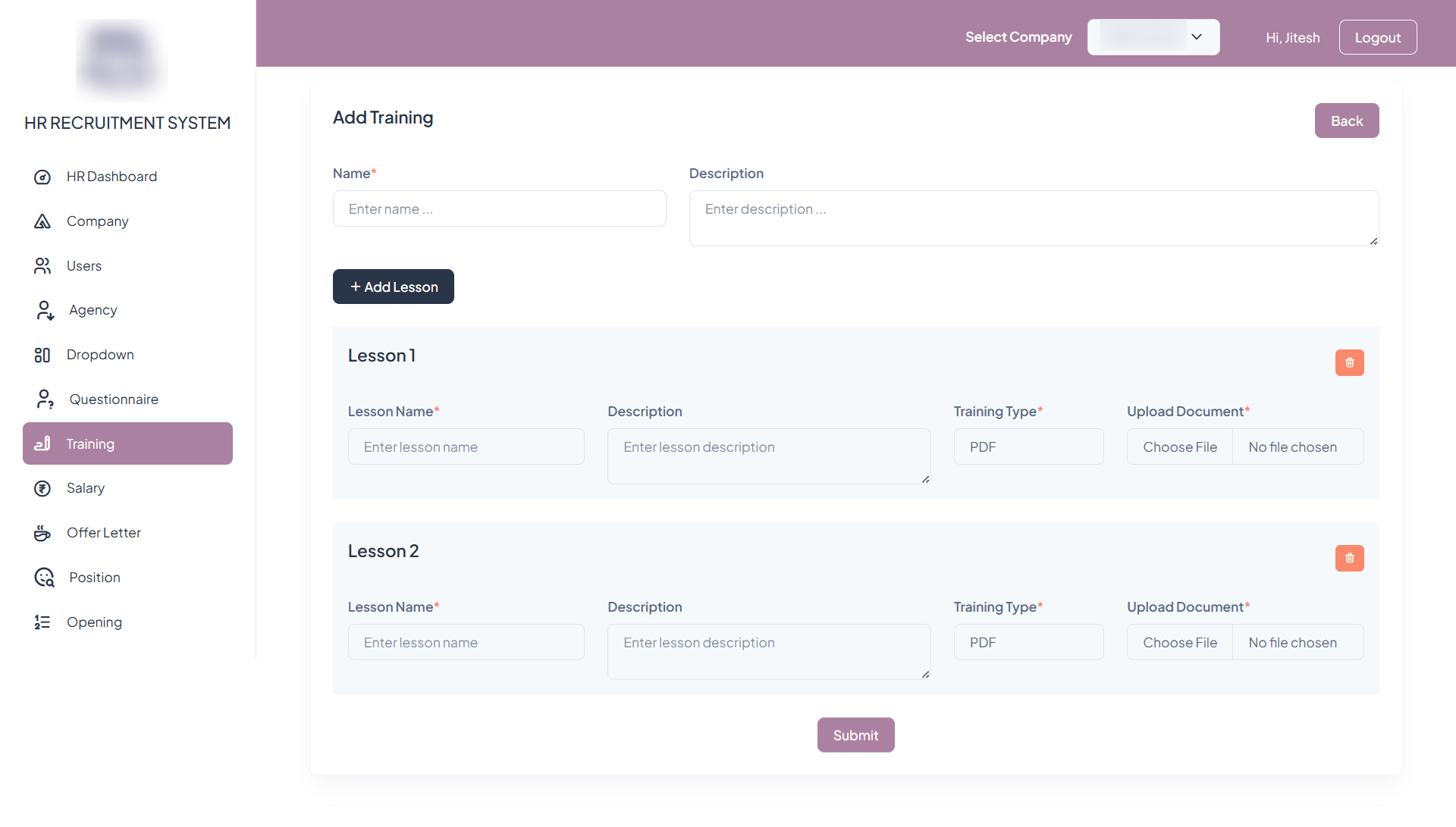Click the Hi, Jitesh greeting
This screenshot has height=827, width=1456.
(x=1292, y=38)
